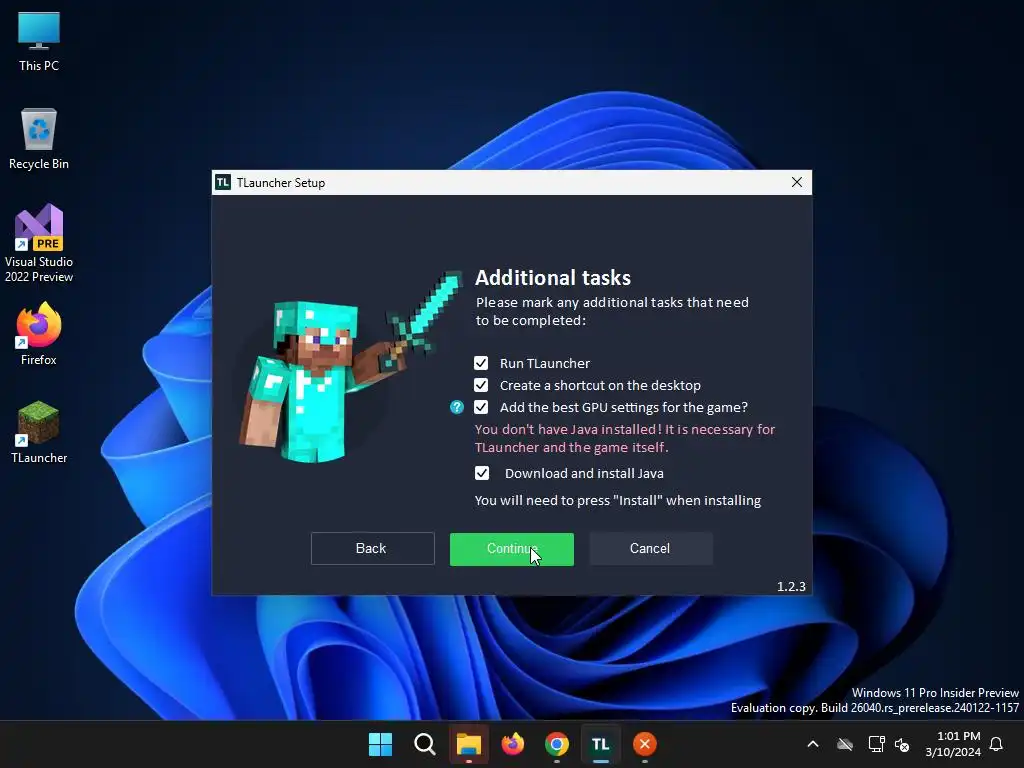This screenshot has height=768, width=1024.
Task: Click the 'You will need to press Install' note
Action: point(618,500)
